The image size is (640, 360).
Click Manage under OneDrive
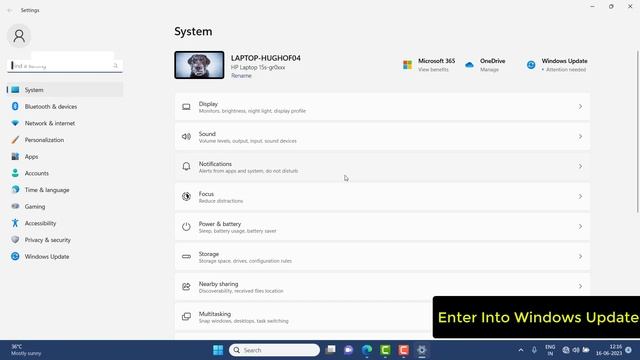click(489, 70)
